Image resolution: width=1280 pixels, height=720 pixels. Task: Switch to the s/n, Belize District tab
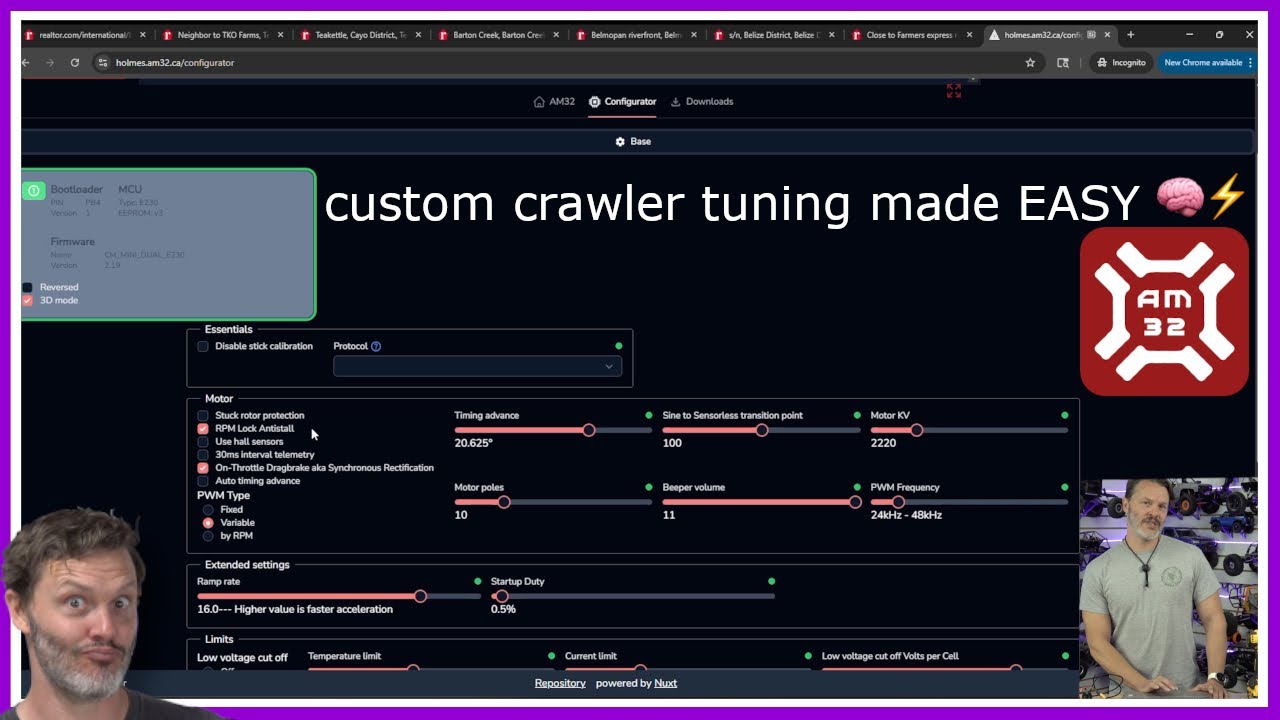(x=773, y=34)
